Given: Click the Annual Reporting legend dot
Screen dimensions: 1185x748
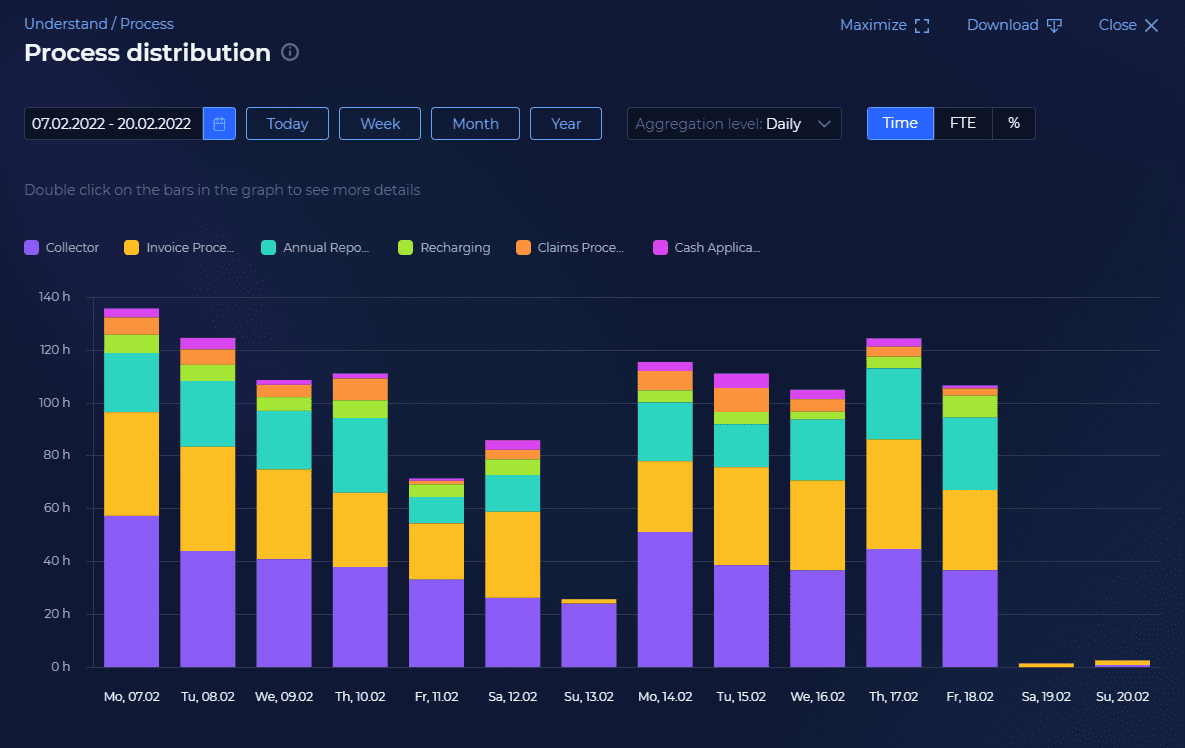Looking at the screenshot, I should click(x=267, y=247).
